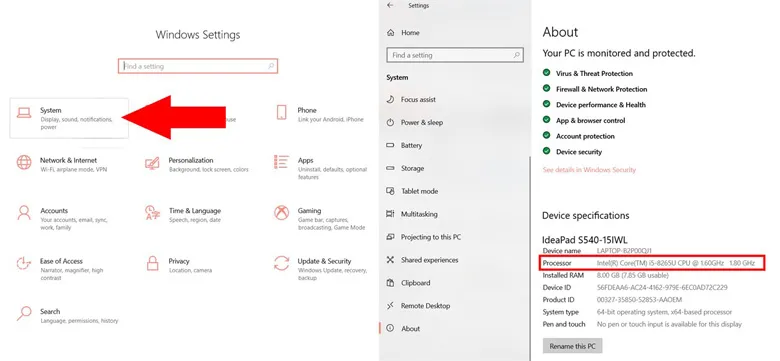Screen dimensions: 780x361
Task: Select Multitasking in the System sidebar
Action: pos(419,214)
